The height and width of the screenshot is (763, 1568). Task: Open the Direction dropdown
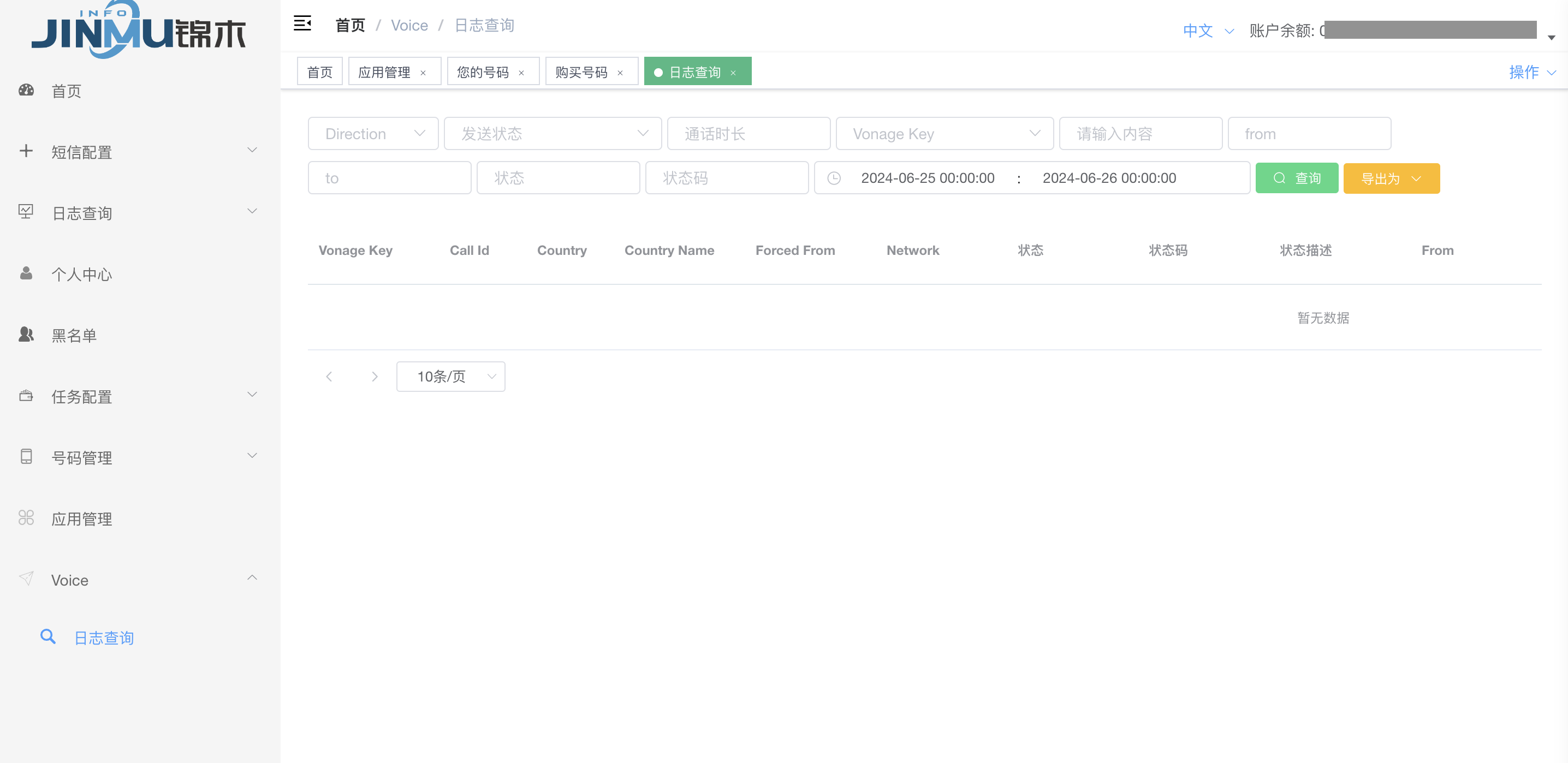click(373, 134)
